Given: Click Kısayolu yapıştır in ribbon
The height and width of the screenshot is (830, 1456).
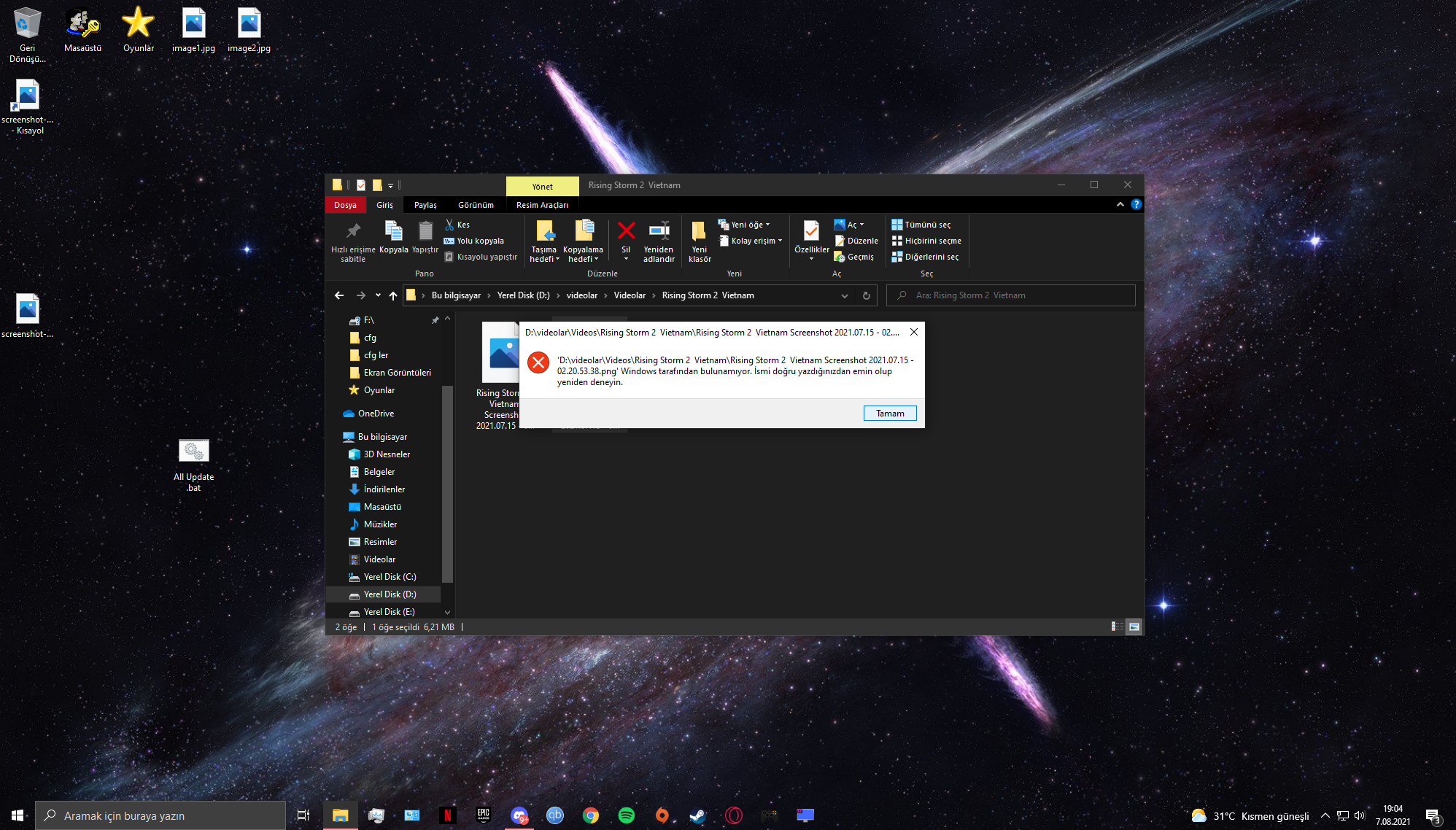Looking at the screenshot, I should click(x=481, y=257).
